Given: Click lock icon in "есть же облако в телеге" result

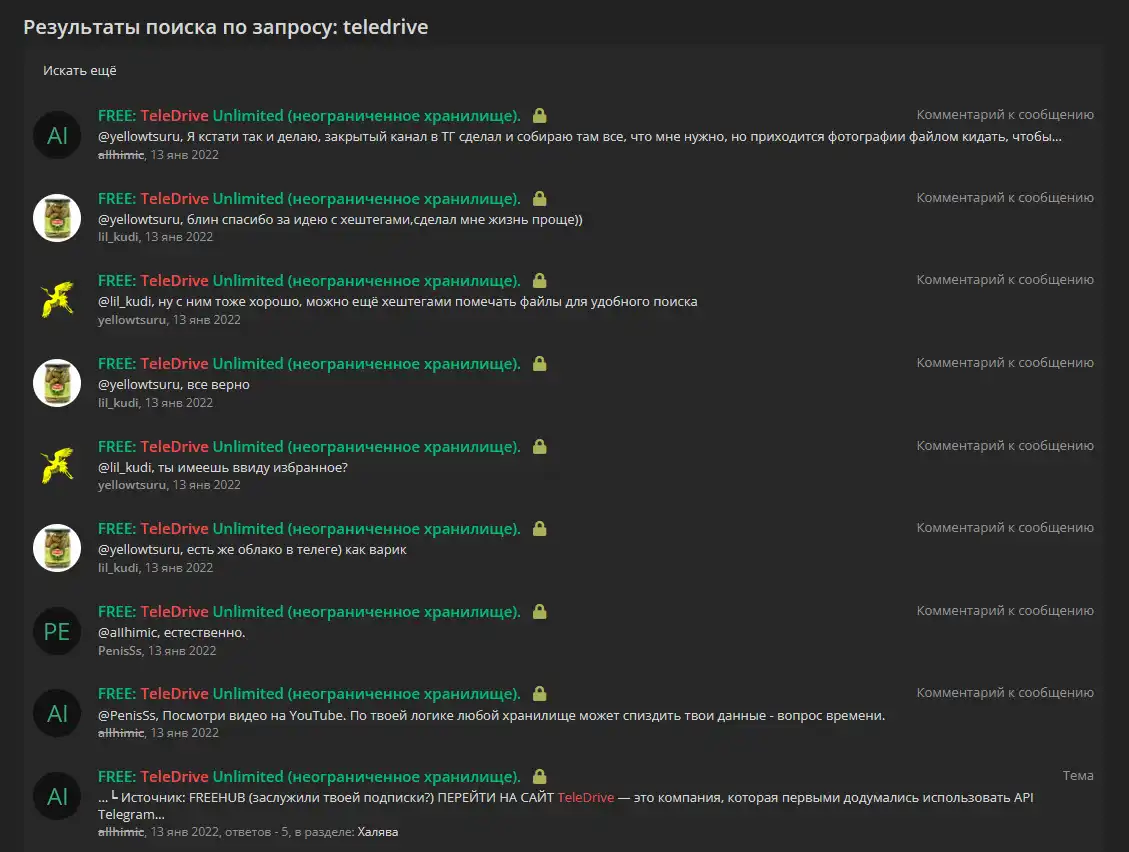Looking at the screenshot, I should point(539,528).
